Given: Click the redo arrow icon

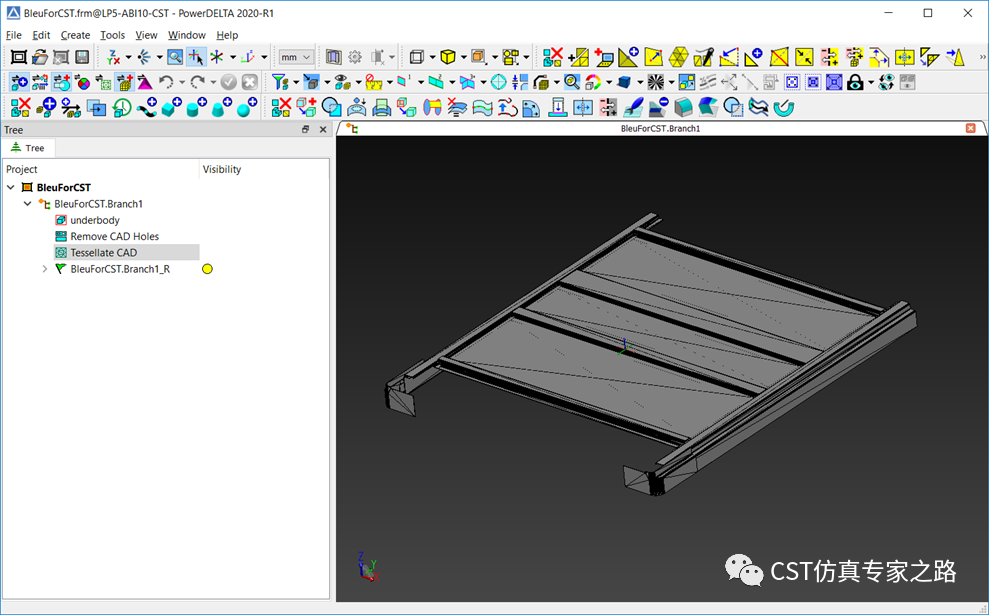Looking at the screenshot, I should pyautogui.click(x=197, y=82).
